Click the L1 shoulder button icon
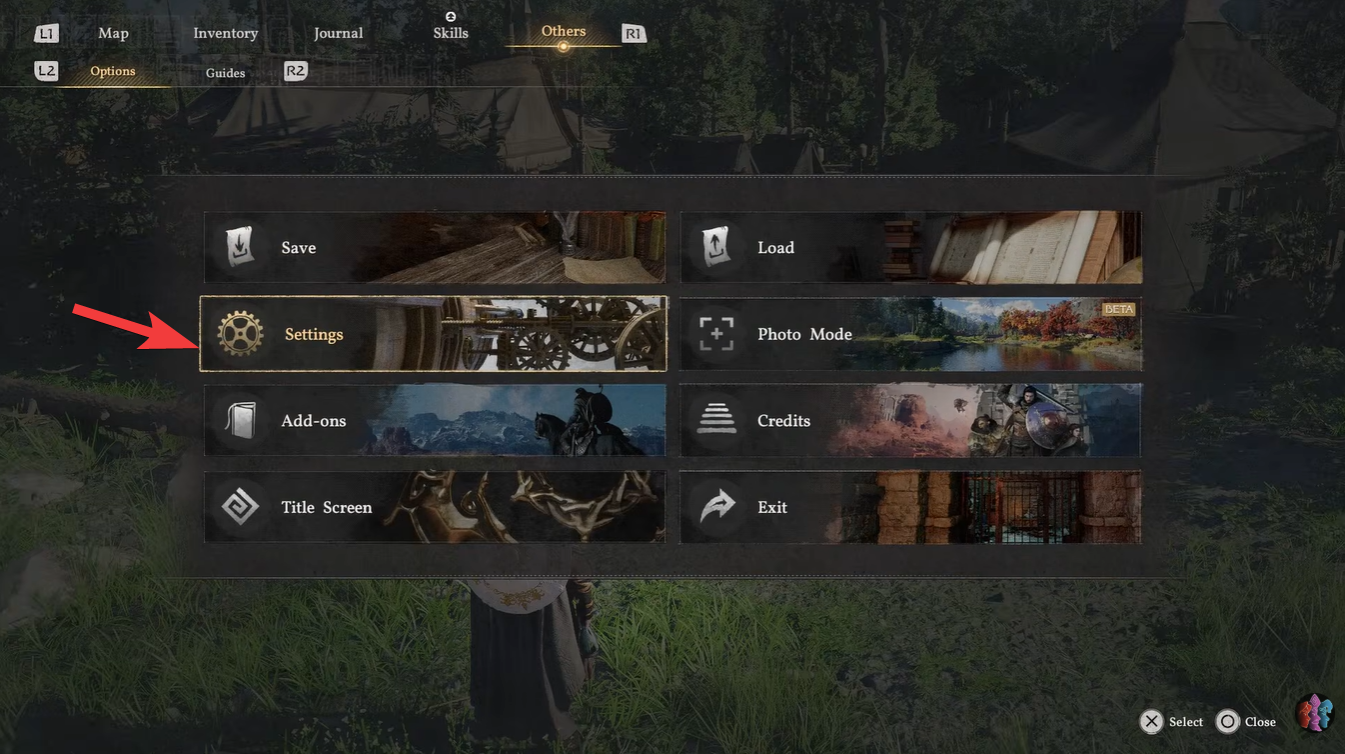The height and width of the screenshot is (754, 1345). click(x=46, y=34)
